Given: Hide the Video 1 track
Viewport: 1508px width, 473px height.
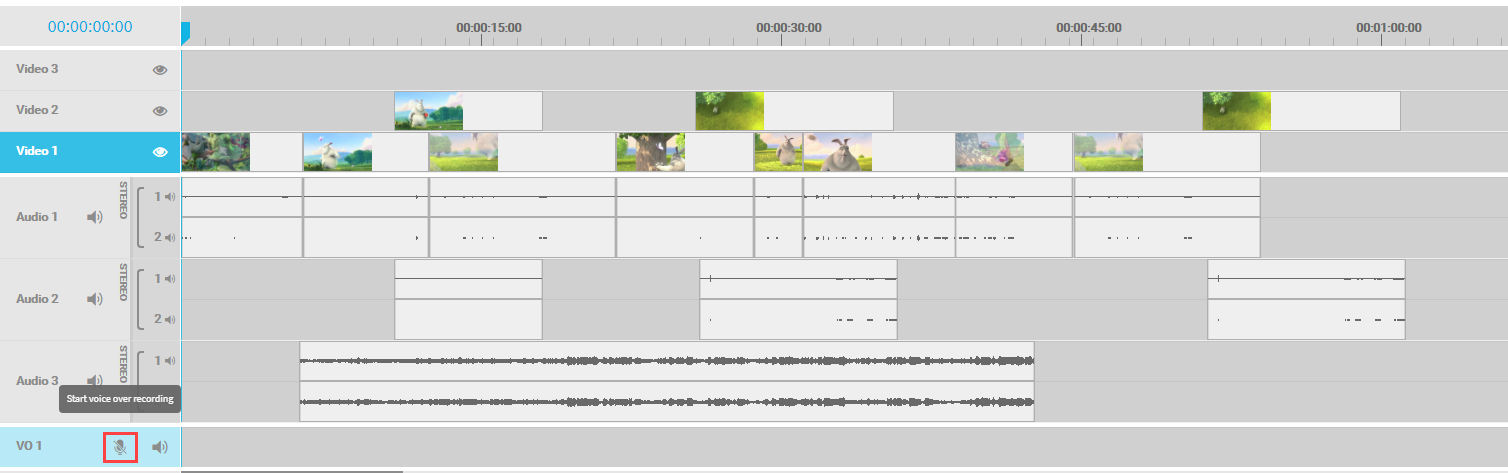Looking at the screenshot, I should click(159, 152).
